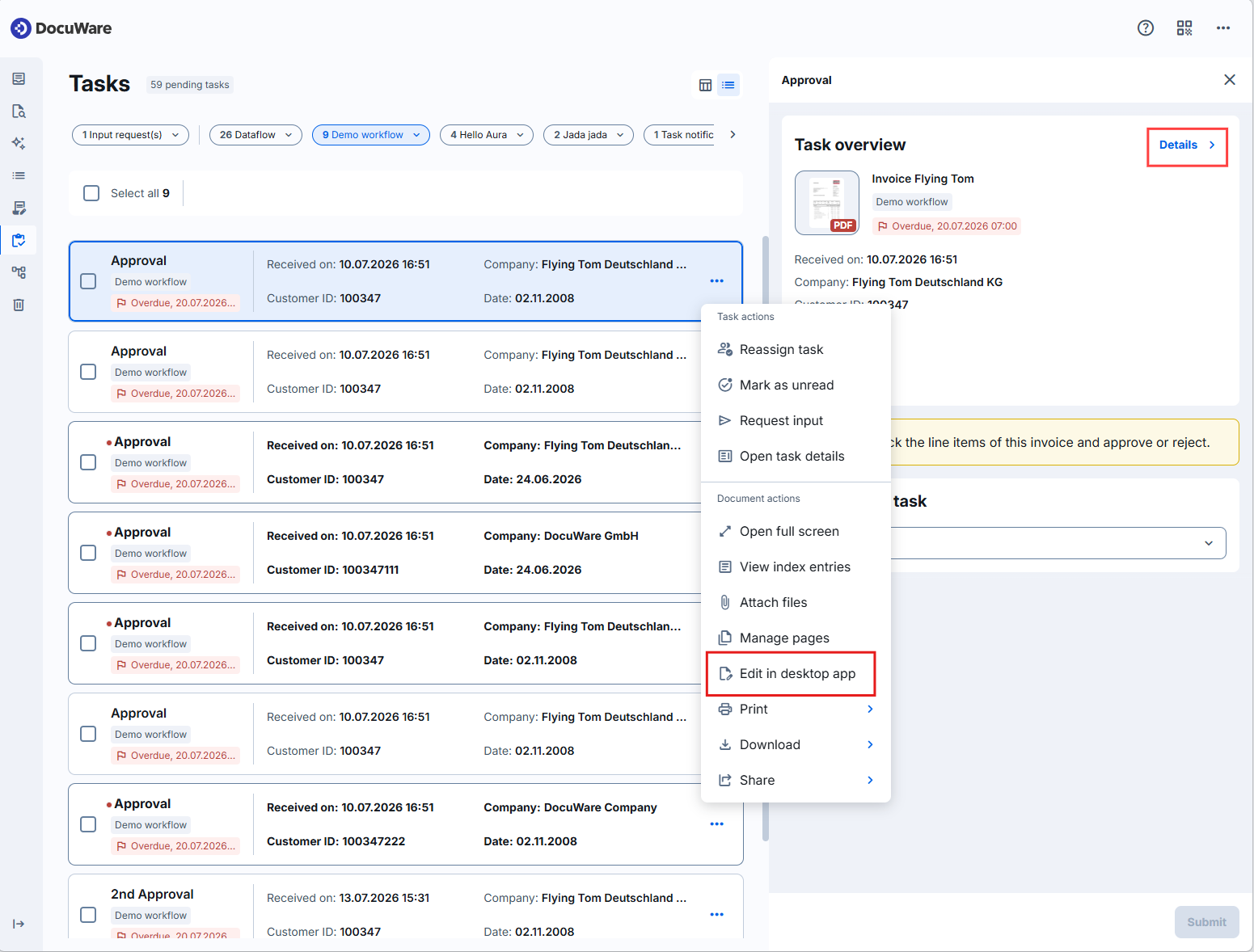Screen dimensions: 1254x952
Task: Open the QR code icon in header
Action: click(1184, 28)
